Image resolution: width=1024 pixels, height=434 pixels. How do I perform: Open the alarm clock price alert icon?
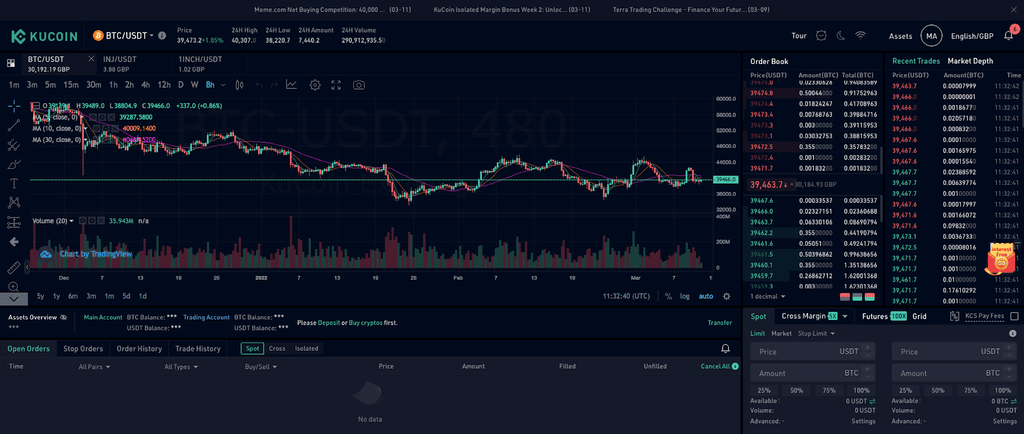pyautogui.click(x=822, y=36)
